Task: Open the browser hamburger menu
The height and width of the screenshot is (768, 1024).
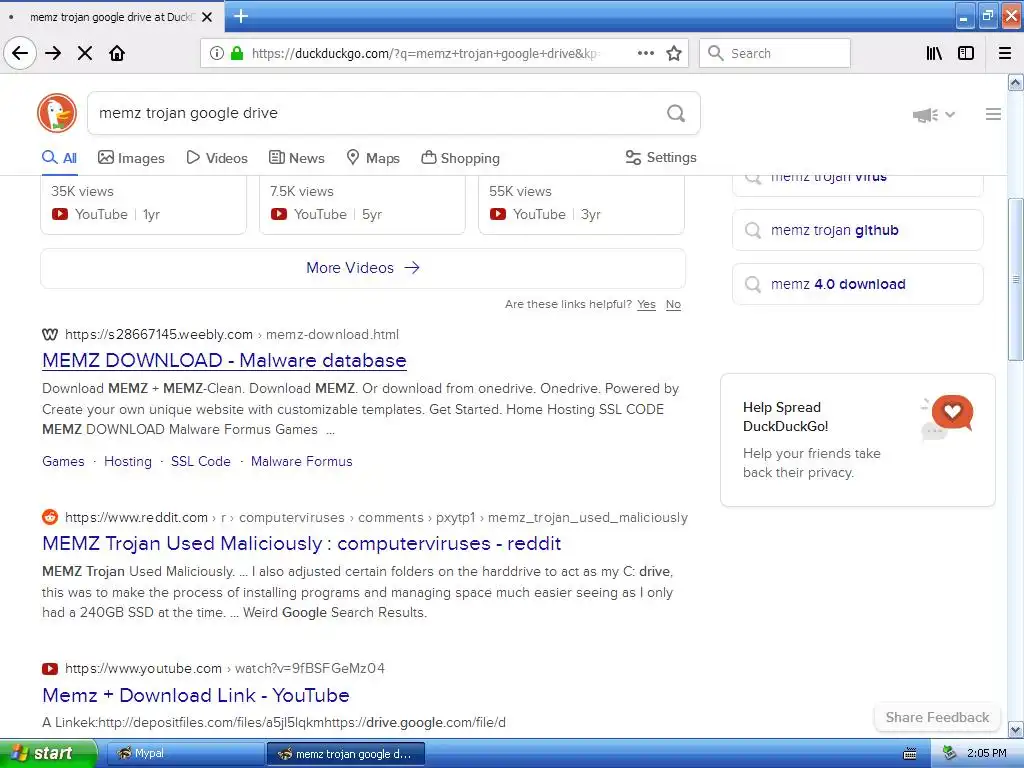Action: tap(1005, 53)
